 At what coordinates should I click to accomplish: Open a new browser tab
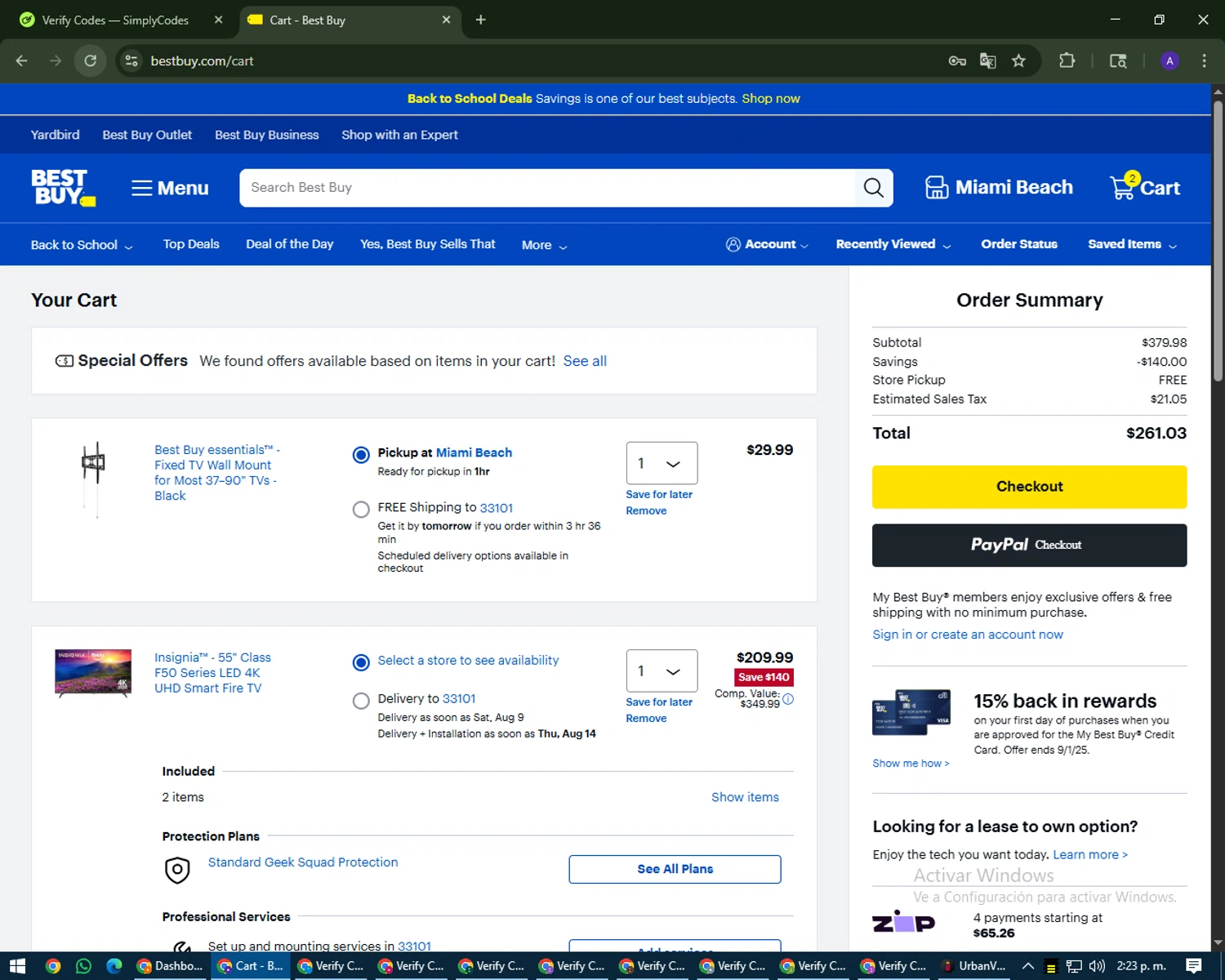click(x=480, y=20)
